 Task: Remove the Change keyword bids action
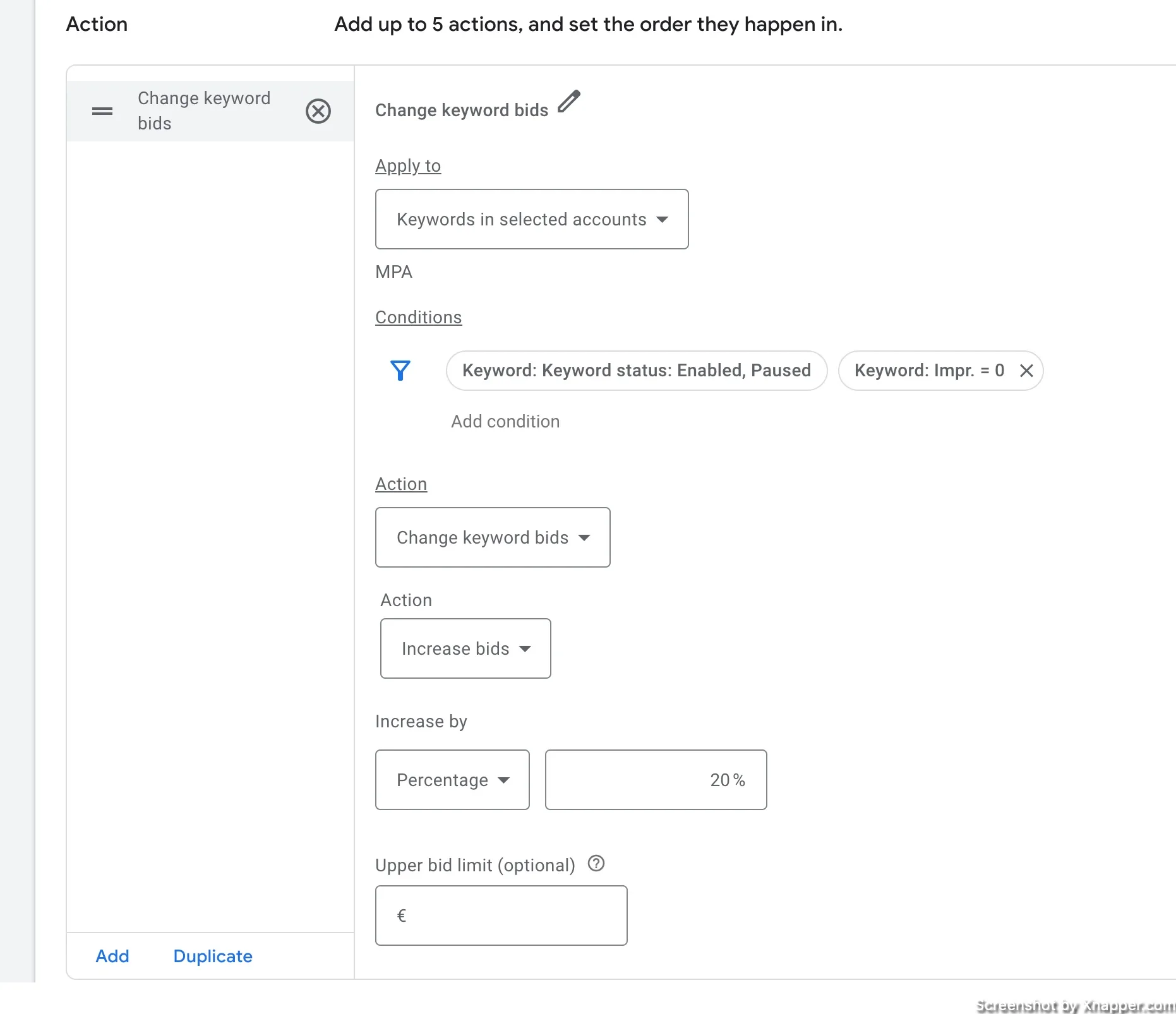click(x=318, y=111)
